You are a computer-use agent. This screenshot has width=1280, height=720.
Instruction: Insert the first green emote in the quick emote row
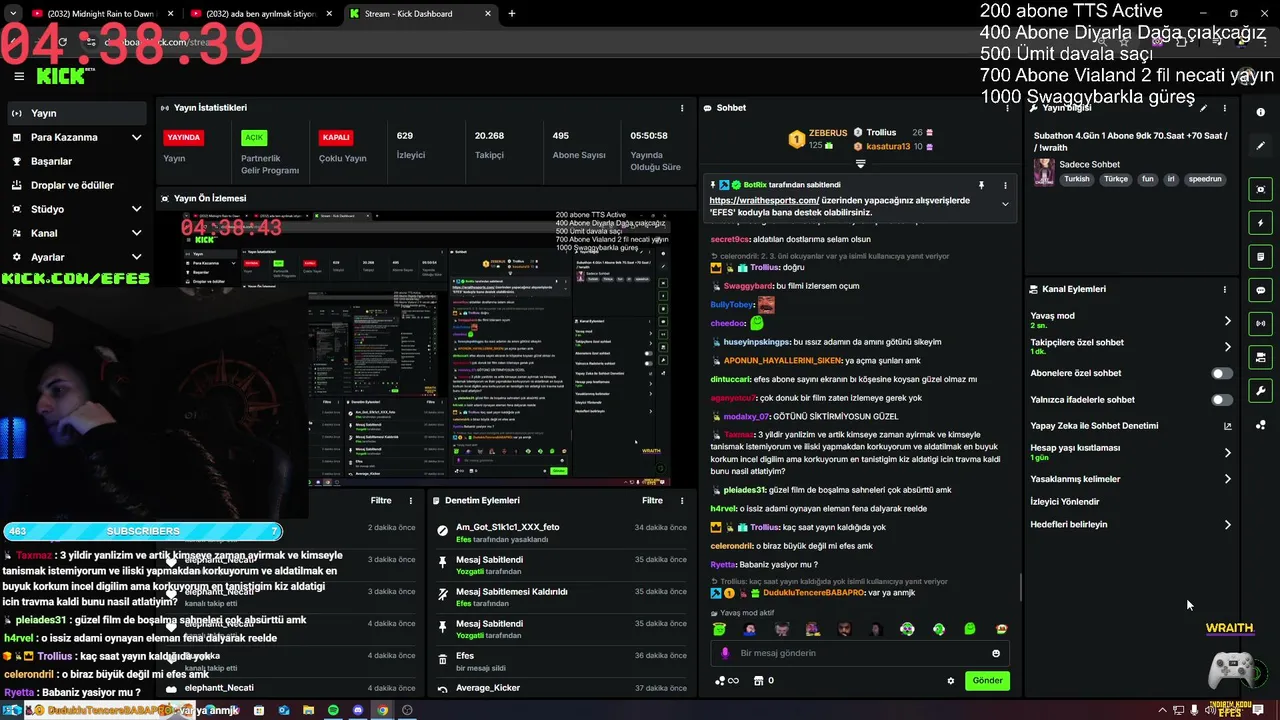click(x=719, y=629)
